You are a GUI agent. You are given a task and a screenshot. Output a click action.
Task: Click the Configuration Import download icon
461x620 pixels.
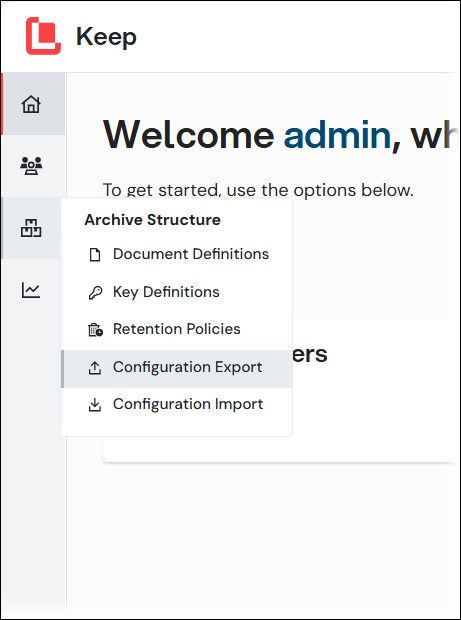click(x=94, y=405)
